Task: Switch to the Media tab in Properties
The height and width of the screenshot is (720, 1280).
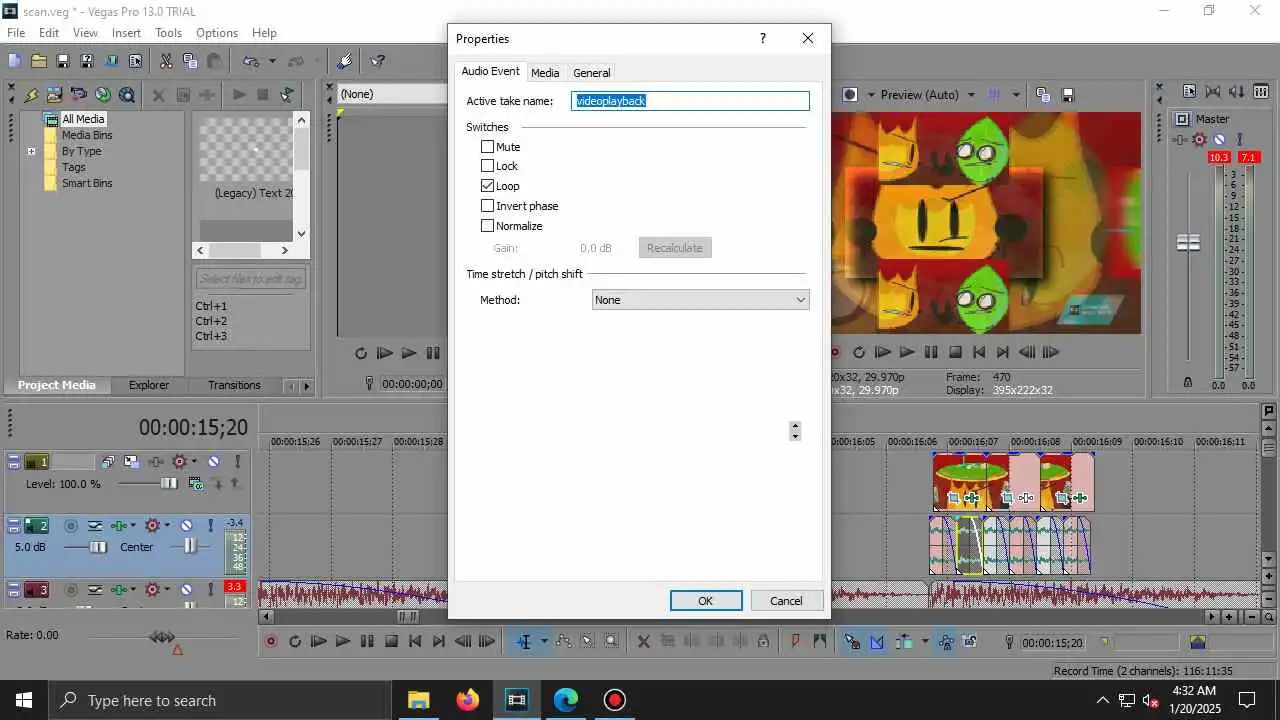Action: pos(545,73)
